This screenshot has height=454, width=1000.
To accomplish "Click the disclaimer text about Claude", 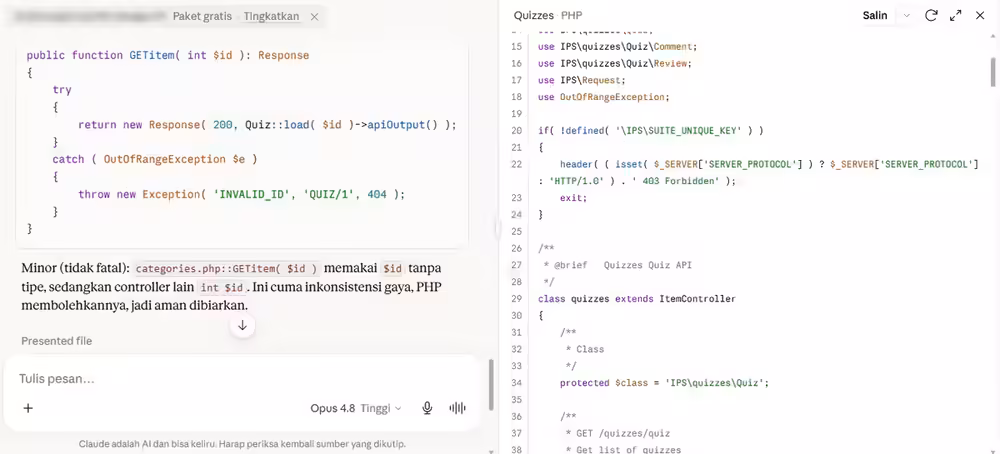I will click(x=242, y=444).
